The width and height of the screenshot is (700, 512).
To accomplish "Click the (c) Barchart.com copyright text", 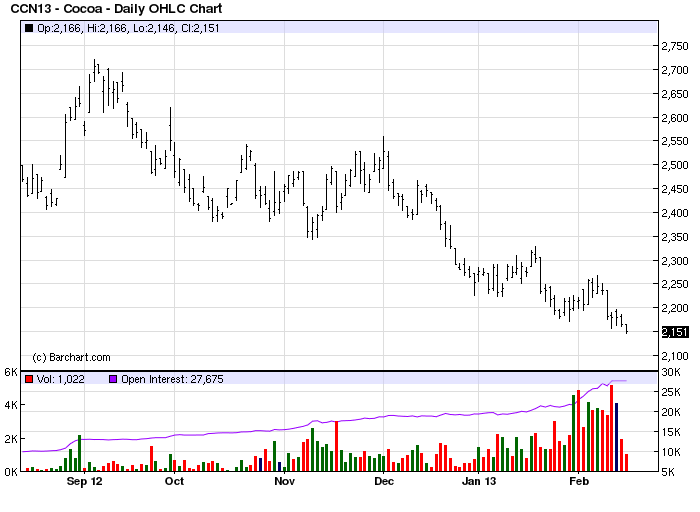I will [x=71, y=357].
